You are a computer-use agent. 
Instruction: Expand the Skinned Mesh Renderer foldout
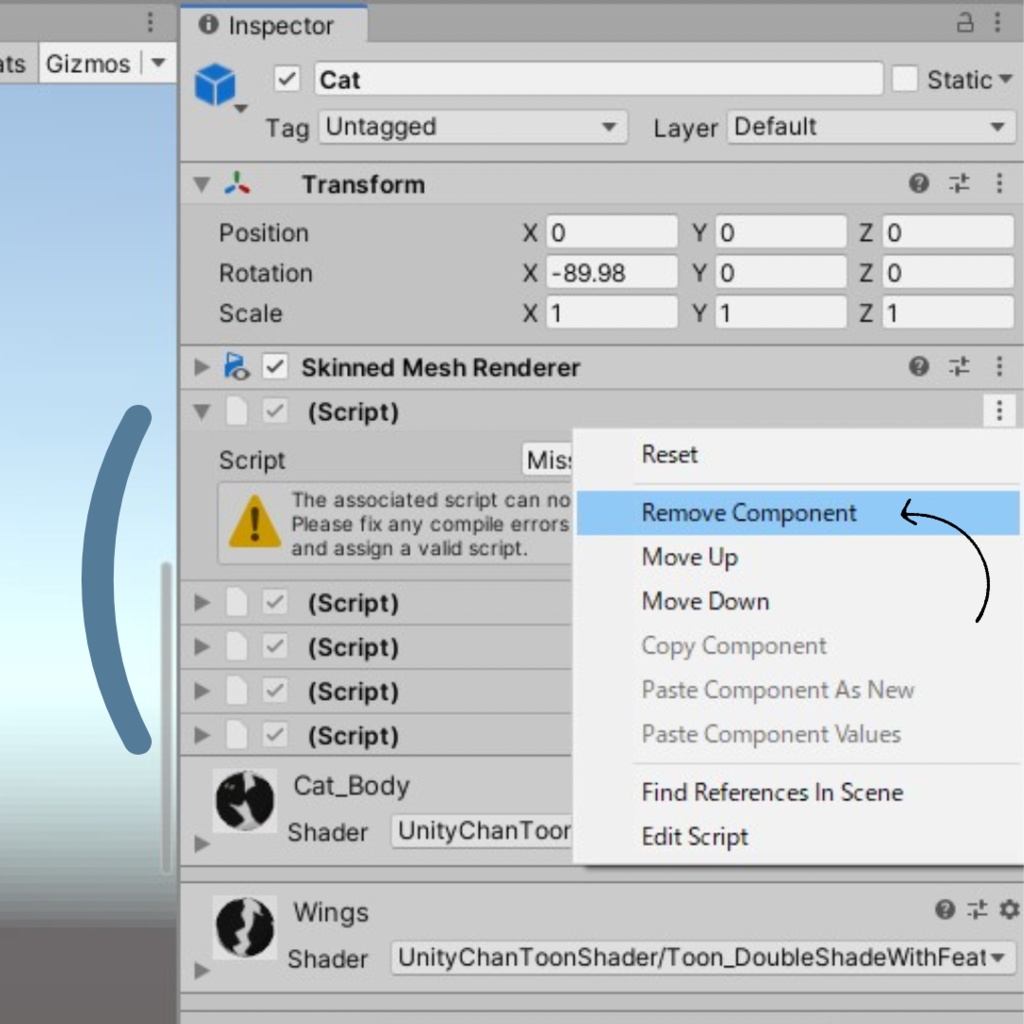(202, 367)
